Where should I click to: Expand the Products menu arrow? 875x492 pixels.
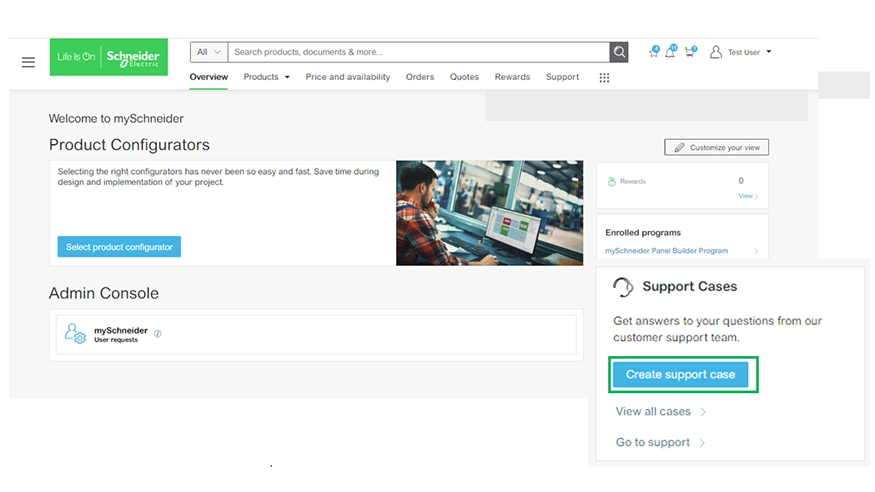[287, 77]
